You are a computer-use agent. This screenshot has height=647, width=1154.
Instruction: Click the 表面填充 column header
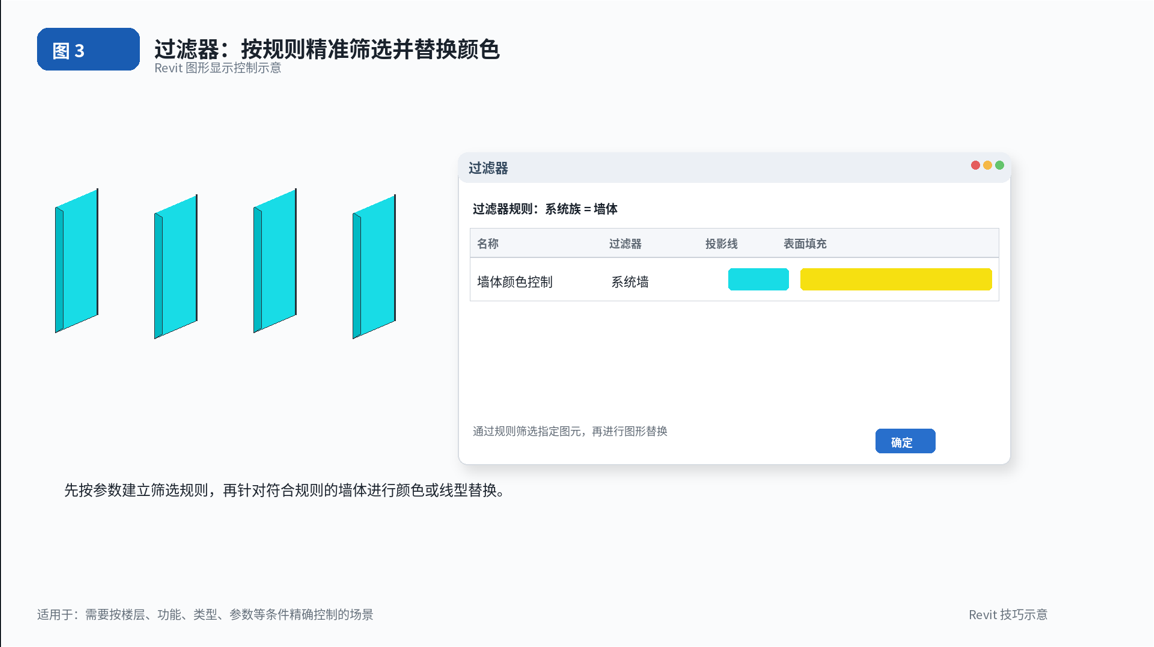click(x=804, y=244)
